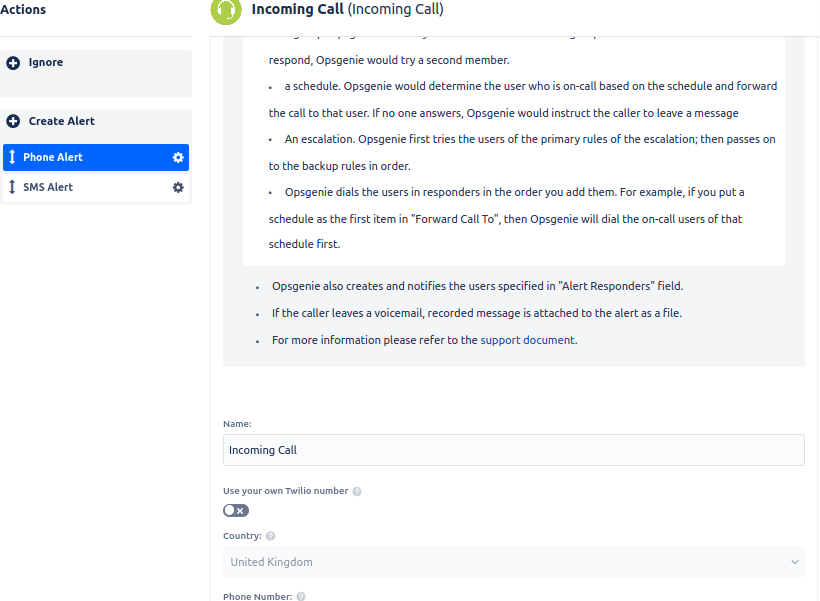Click the Actions panel heading
820x601 pixels.
click(x=23, y=9)
